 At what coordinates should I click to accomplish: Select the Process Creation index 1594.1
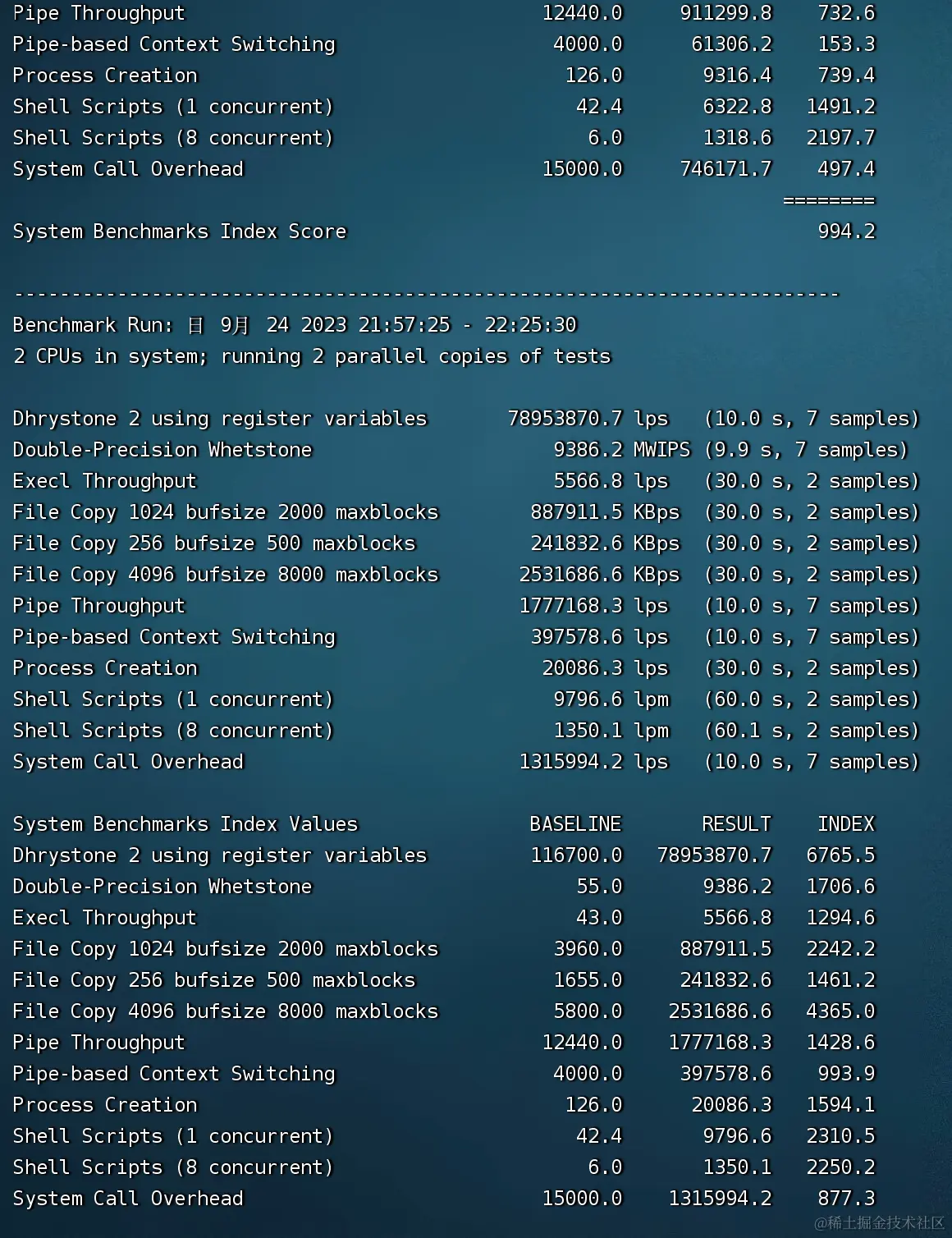(x=840, y=1105)
